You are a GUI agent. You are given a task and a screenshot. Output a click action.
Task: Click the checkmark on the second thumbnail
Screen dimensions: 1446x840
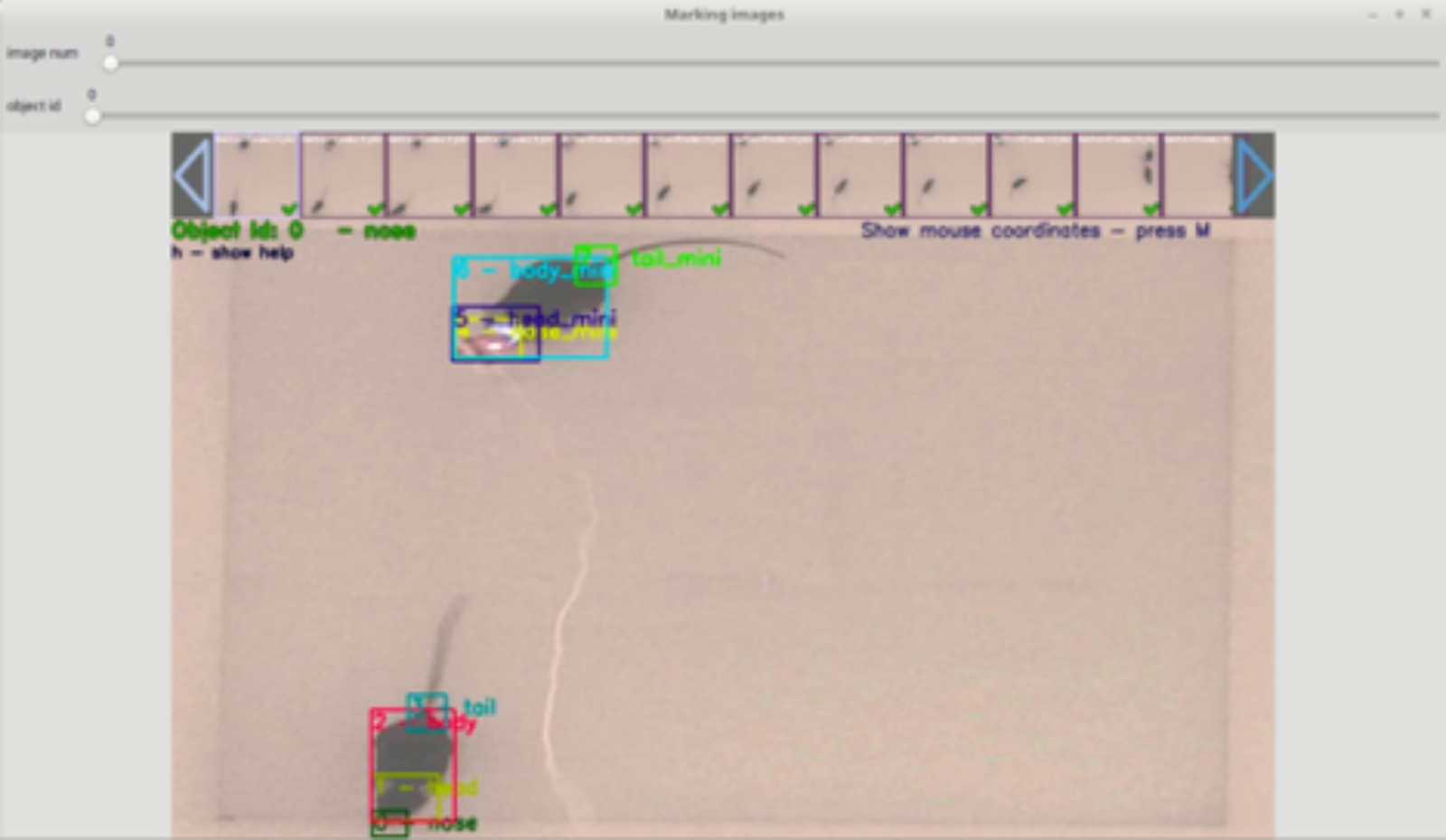pyautogui.click(x=376, y=209)
